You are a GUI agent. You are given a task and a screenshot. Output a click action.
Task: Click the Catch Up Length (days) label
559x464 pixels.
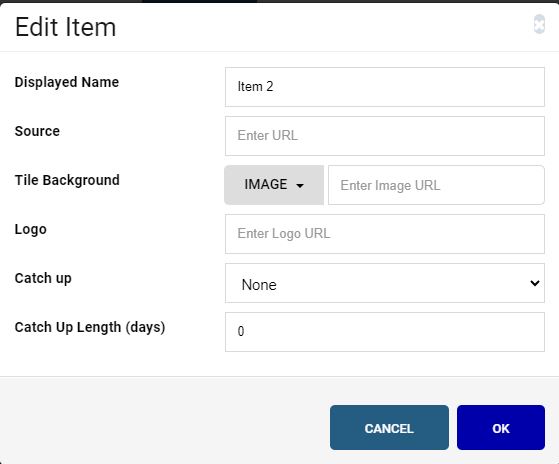point(90,328)
